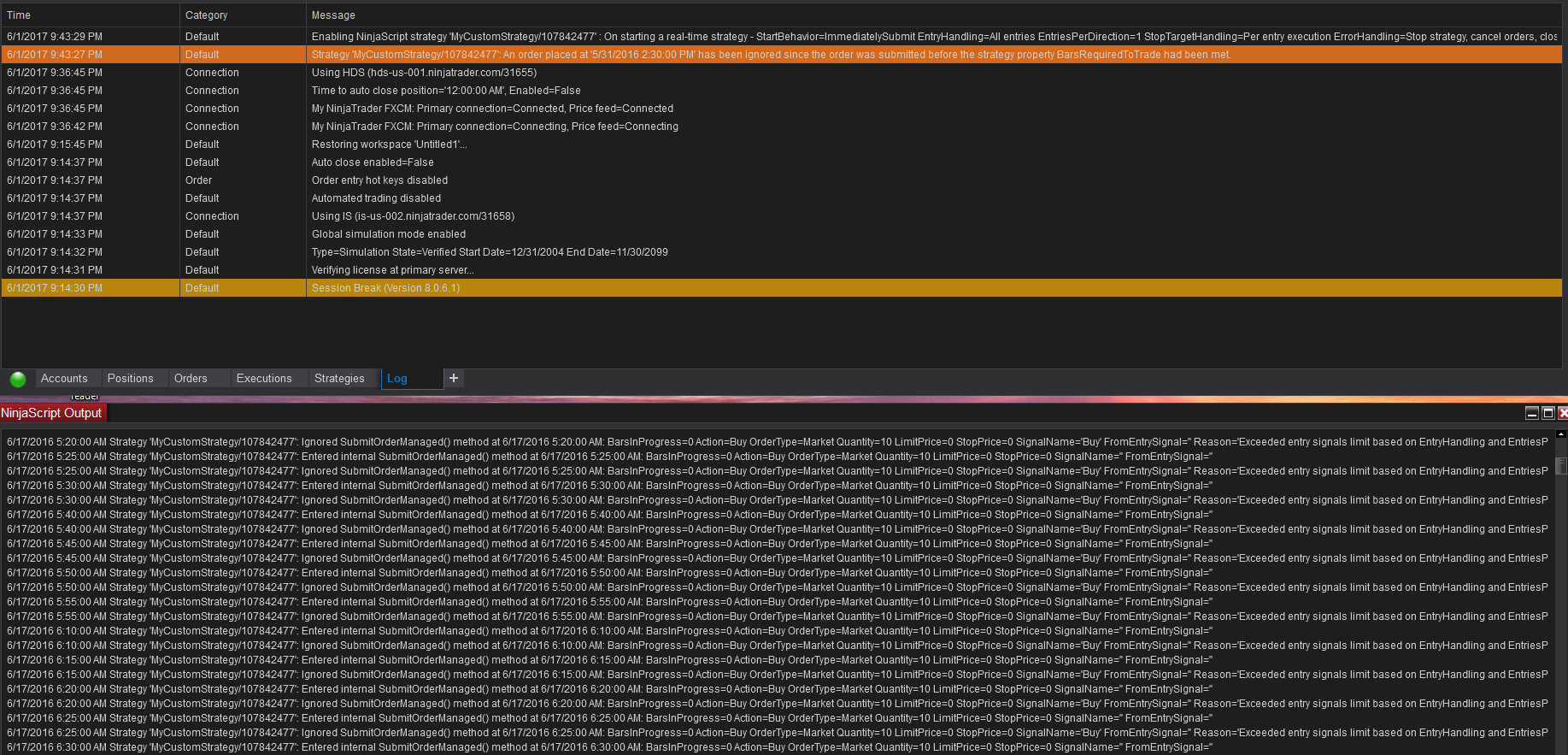Click the 'Entered internal SubmitOrderManaged()' line at 6:20:00 AM
The width and height of the screenshot is (1568, 755).
(609, 689)
